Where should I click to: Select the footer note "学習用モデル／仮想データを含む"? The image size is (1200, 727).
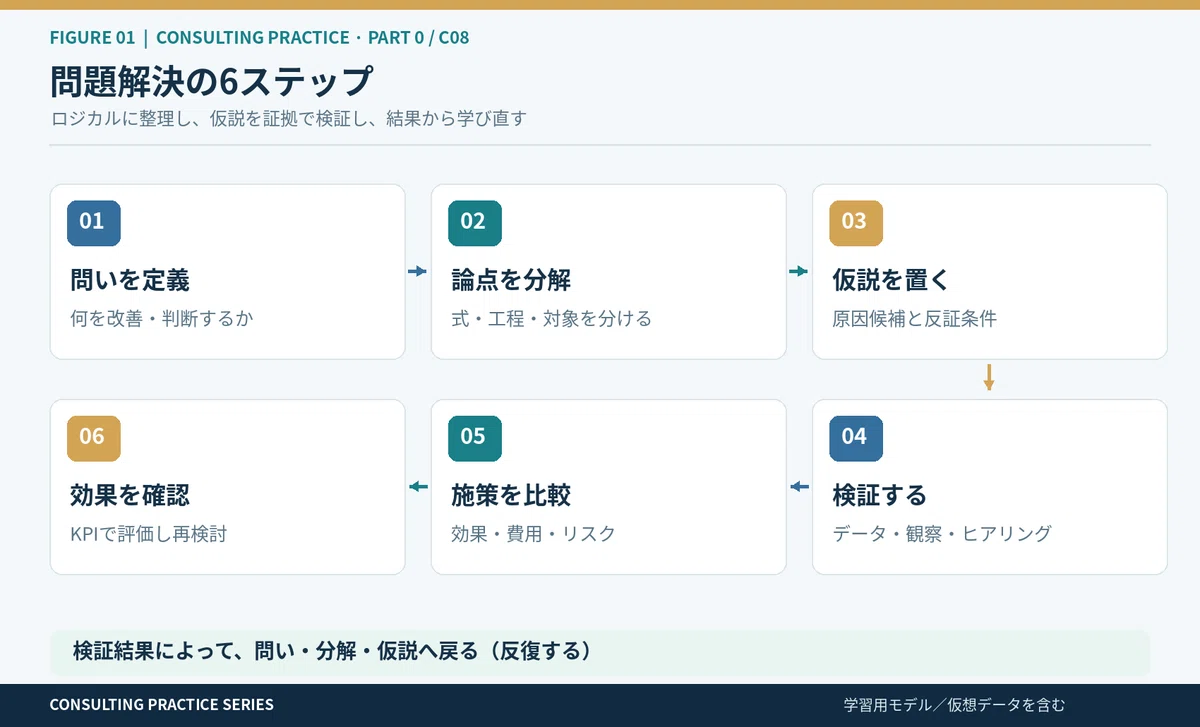954,705
